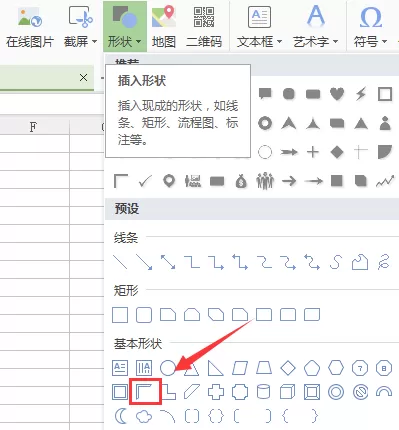This screenshot has width=399, height=430.
Task: Select the L-shape basic shape
Action: pos(169,392)
